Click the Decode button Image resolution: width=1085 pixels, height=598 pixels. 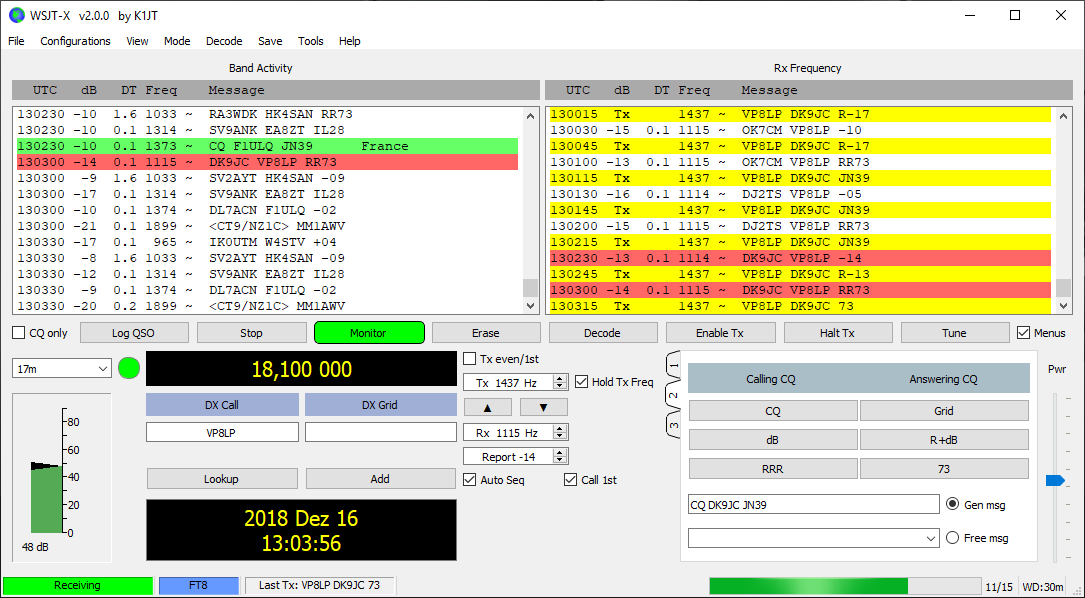click(603, 333)
